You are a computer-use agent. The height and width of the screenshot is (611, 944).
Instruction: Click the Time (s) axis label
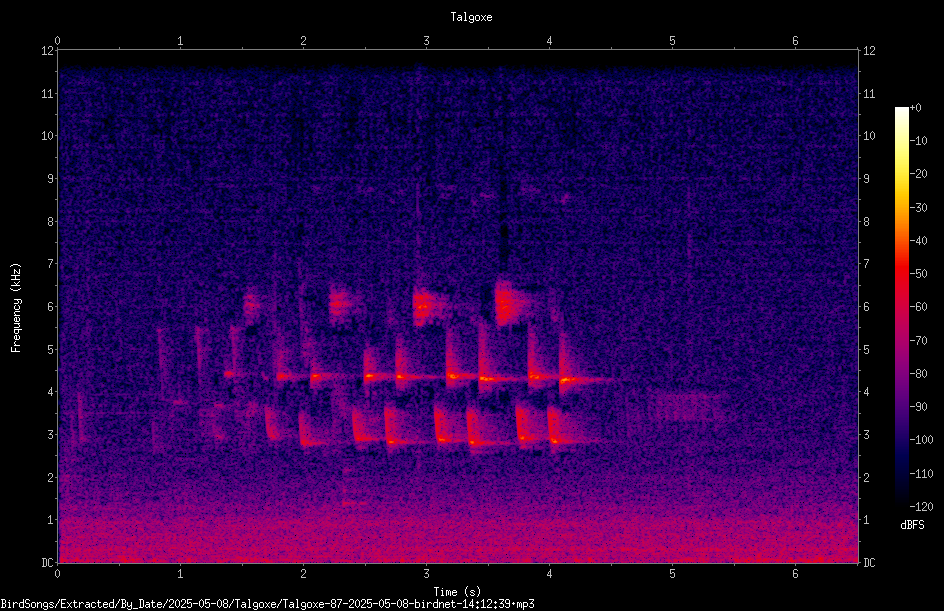tap(457, 592)
